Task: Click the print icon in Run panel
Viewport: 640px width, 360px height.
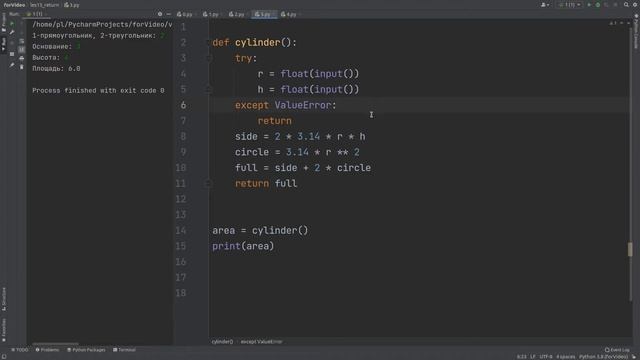Action: (22, 58)
